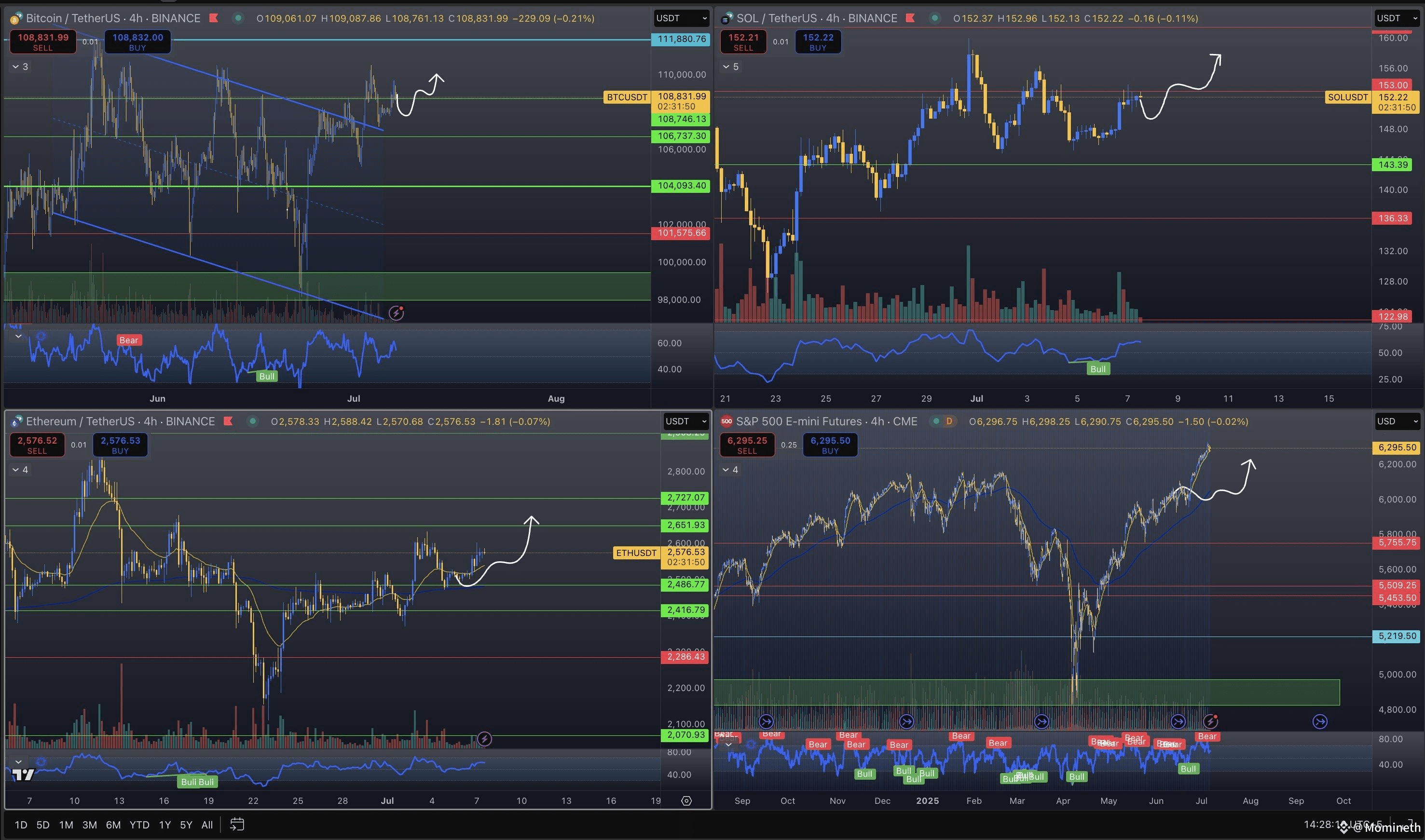
Task: Open the USD currency dropdown on S&P chart
Action: [1398, 421]
